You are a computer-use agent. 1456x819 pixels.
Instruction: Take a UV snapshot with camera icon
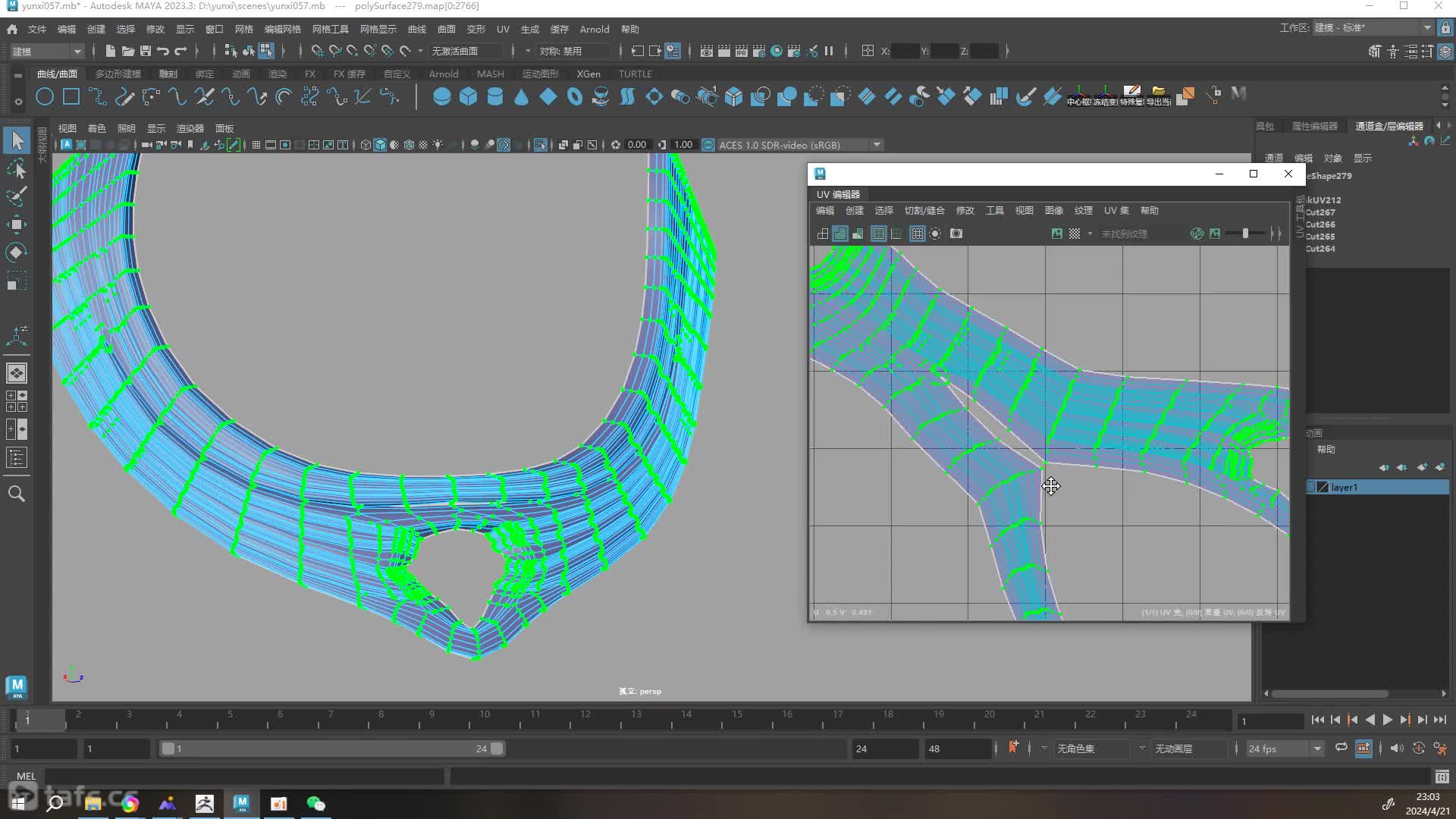click(956, 234)
